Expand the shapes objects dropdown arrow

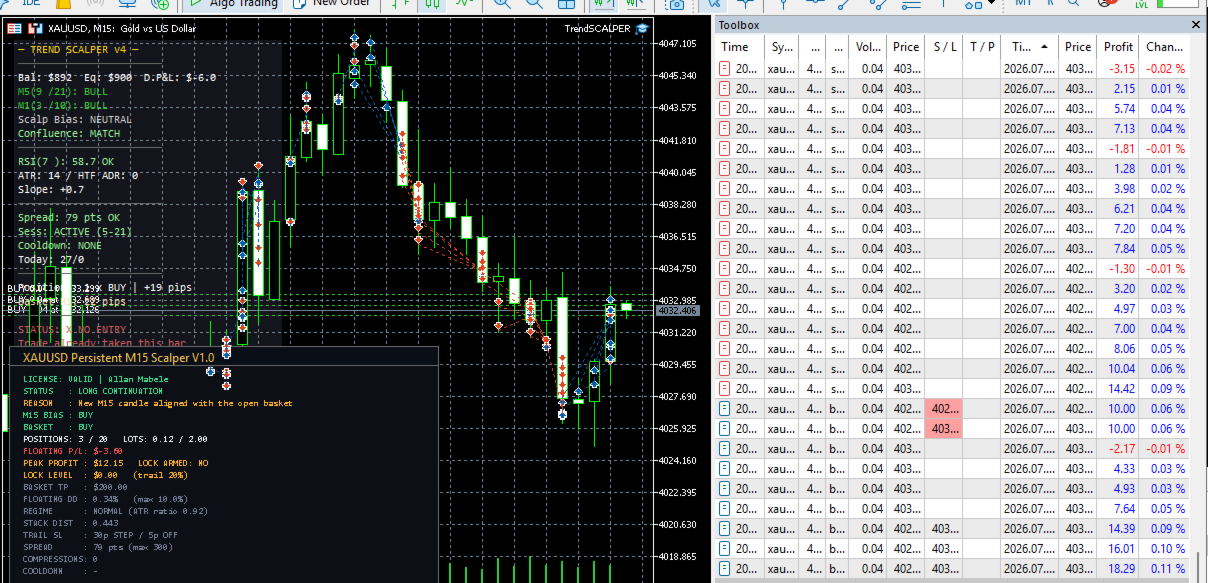[992, 3]
